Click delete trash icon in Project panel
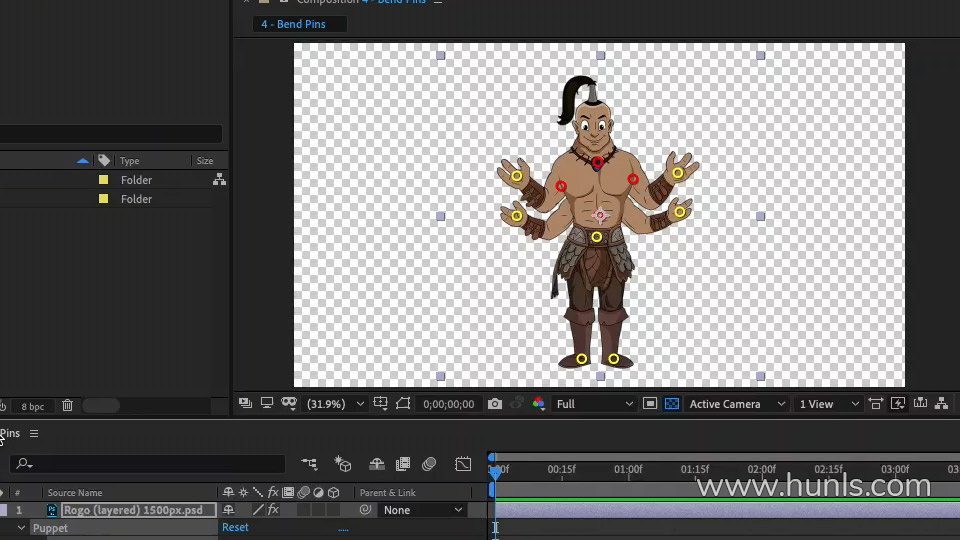This screenshot has width=960, height=540. coord(67,405)
